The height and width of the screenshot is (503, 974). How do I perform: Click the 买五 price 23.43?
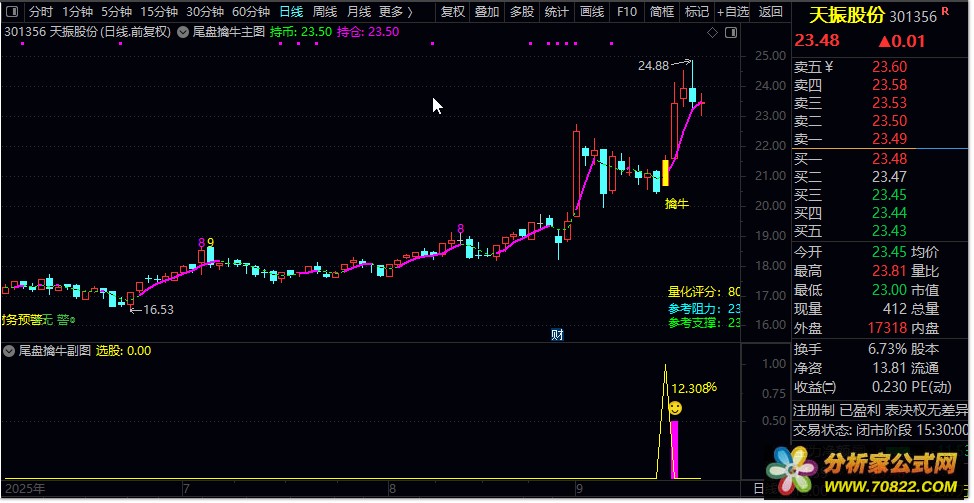(890, 231)
